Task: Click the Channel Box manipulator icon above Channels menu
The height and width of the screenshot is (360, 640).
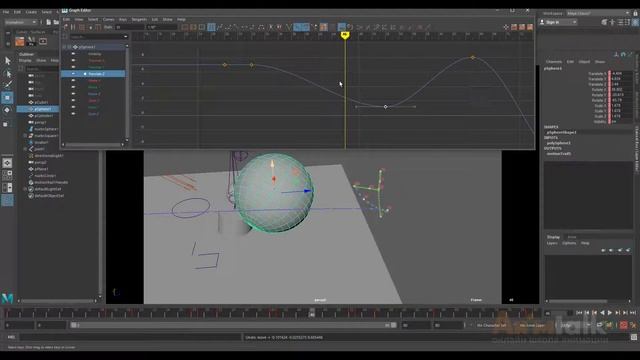Action: (x=616, y=54)
